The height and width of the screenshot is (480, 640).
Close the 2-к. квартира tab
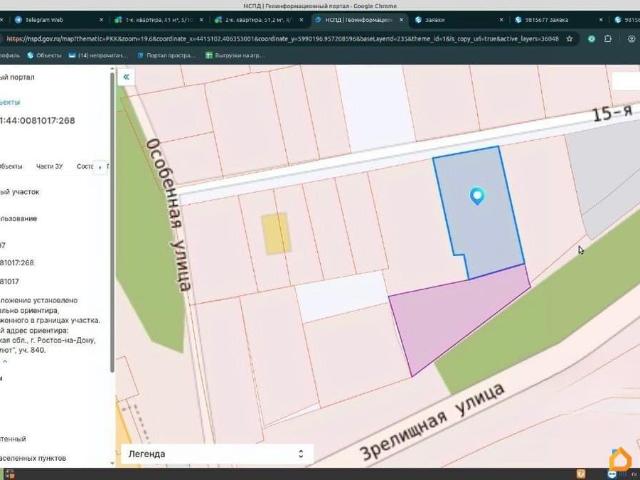tap(301, 20)
